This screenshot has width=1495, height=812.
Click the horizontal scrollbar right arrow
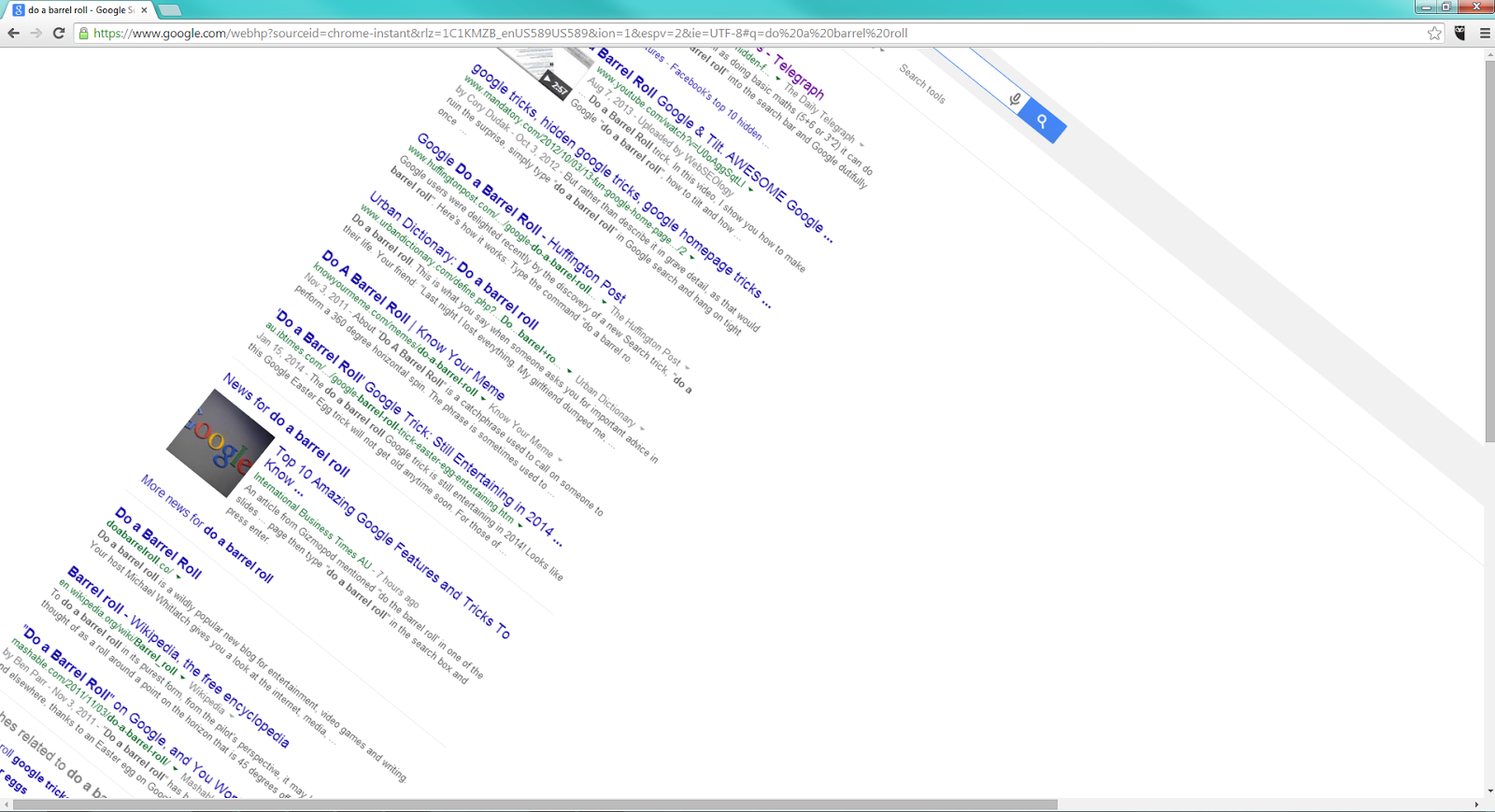(x=1477, y=805)
